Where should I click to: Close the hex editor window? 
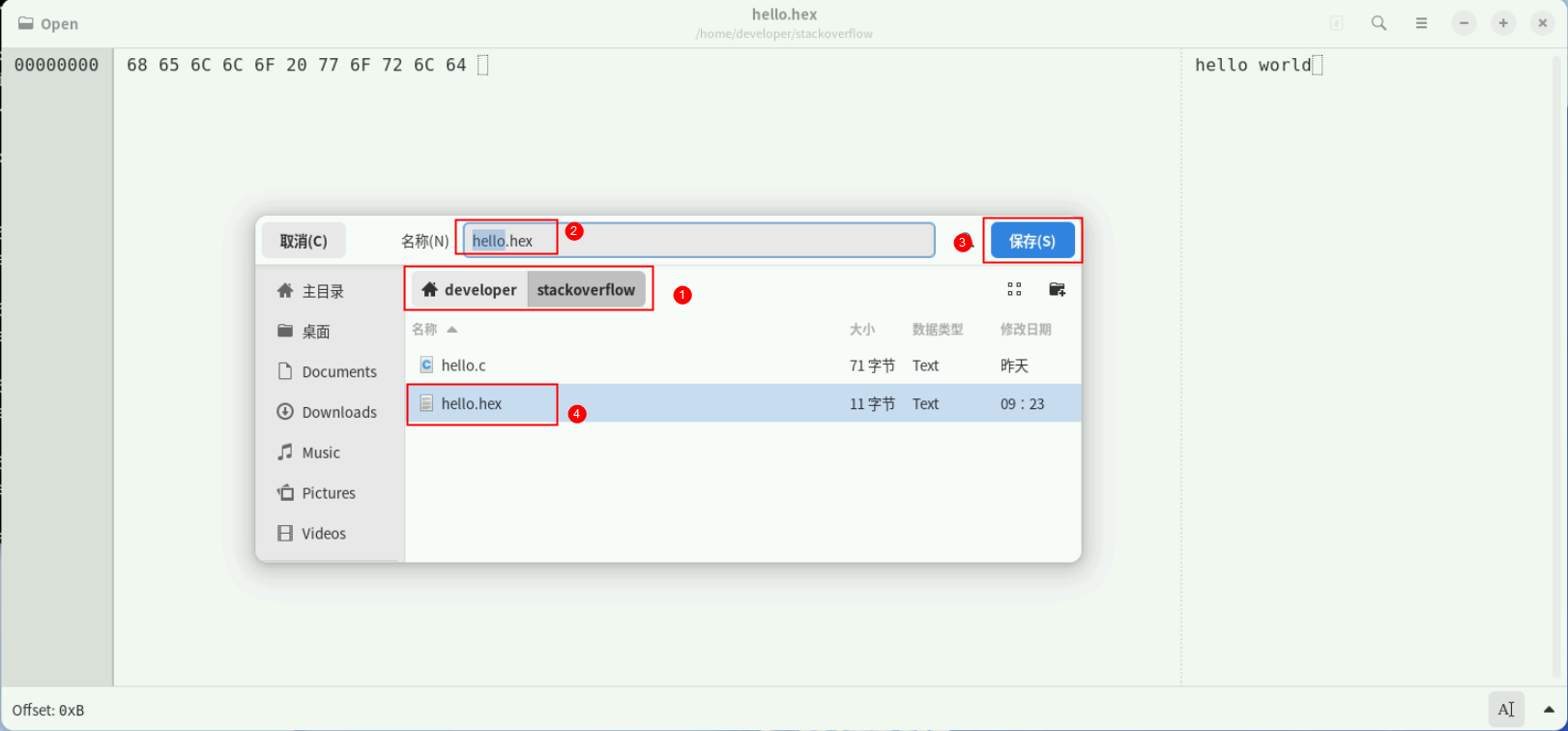[x=1543, y=23]
